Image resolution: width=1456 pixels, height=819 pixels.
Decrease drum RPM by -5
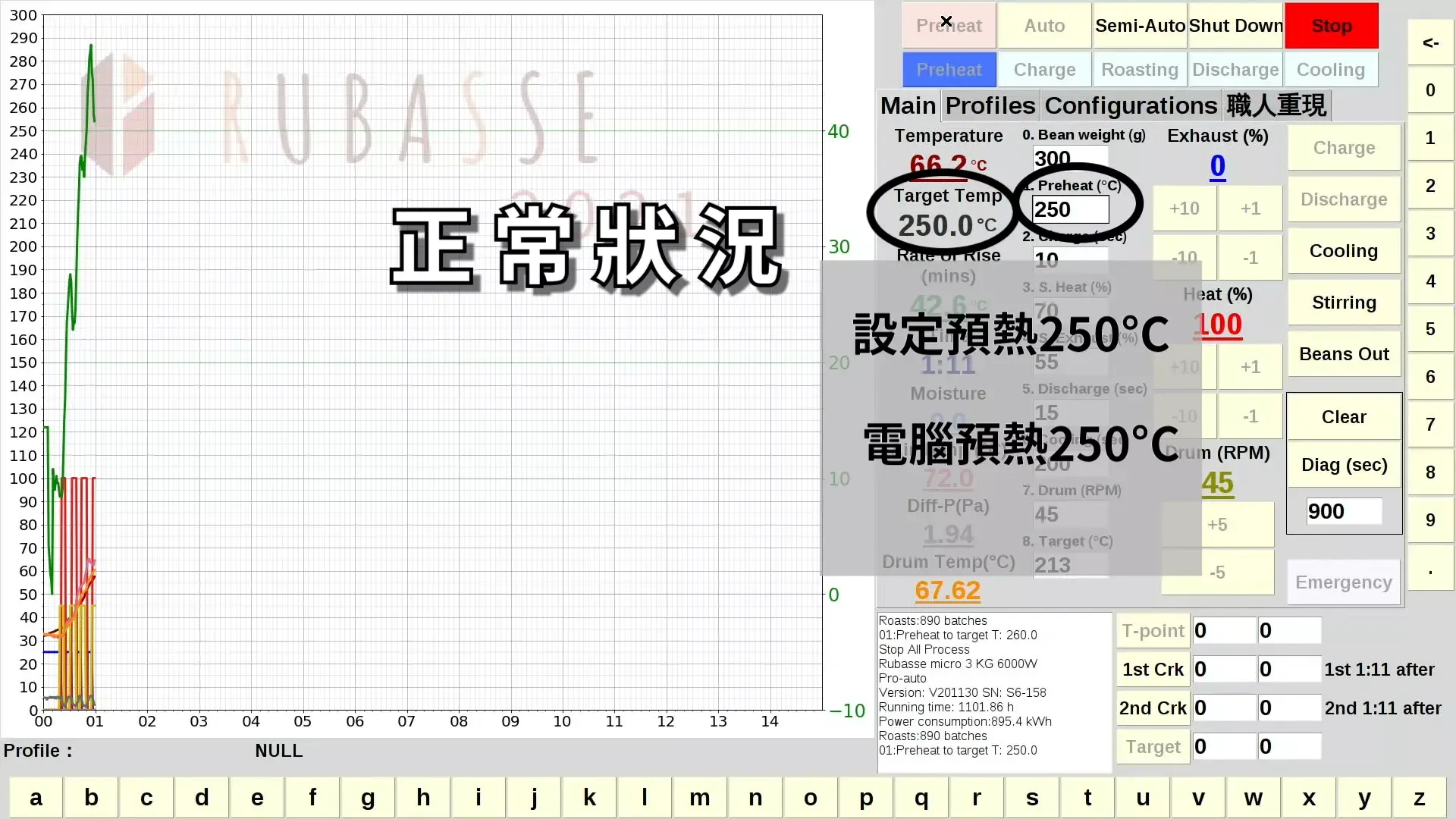click(x=1217, y=573)
